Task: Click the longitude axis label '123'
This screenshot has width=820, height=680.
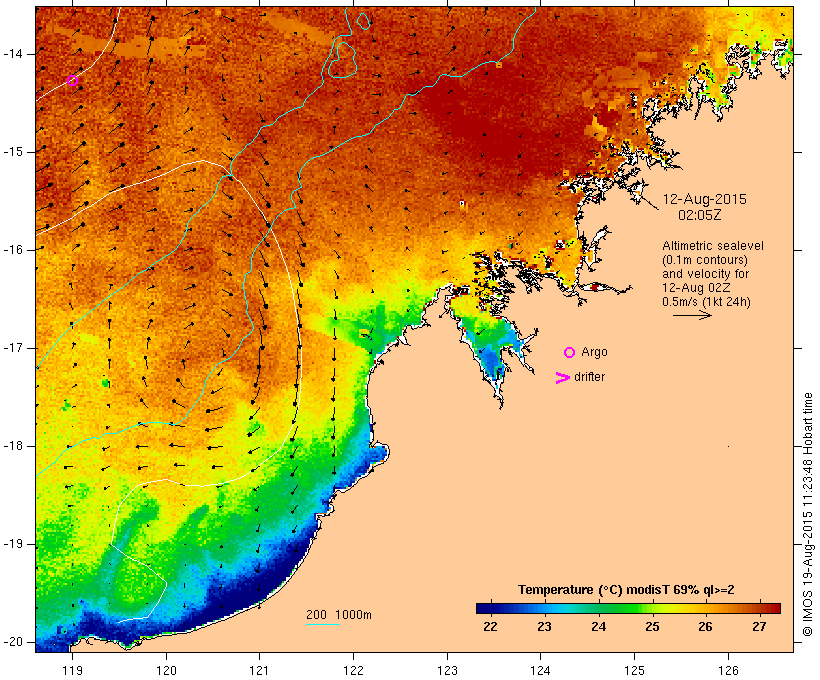Action: (x=447, y=670)
